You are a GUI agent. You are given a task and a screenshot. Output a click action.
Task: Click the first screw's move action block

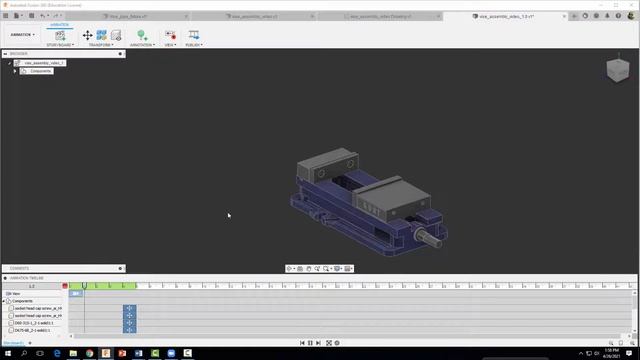(130, 309)
